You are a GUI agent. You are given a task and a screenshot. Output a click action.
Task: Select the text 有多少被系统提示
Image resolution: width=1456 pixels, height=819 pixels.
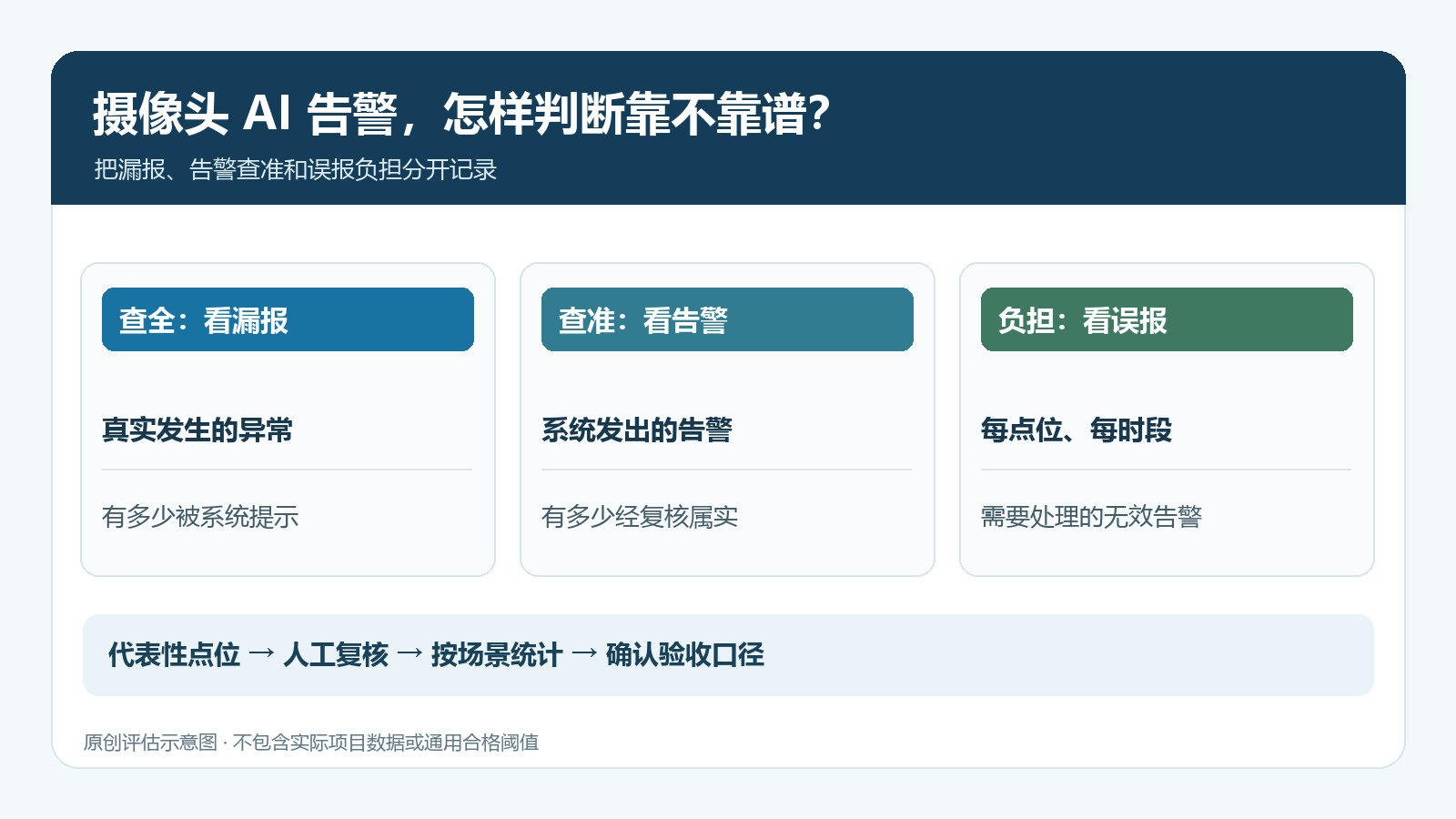point(200,517)
